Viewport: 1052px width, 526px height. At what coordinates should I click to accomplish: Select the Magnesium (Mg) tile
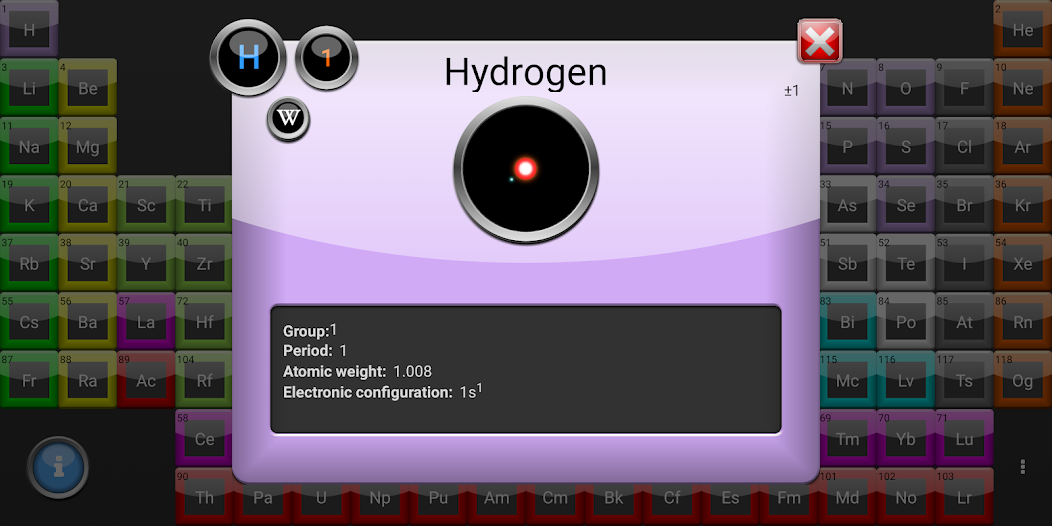coord(88,148)
